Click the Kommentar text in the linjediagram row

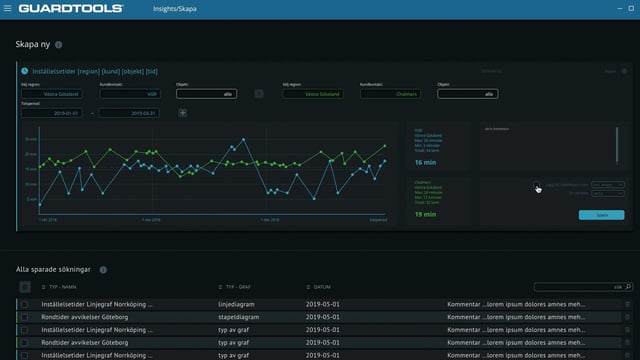click(x=516, y=304)
